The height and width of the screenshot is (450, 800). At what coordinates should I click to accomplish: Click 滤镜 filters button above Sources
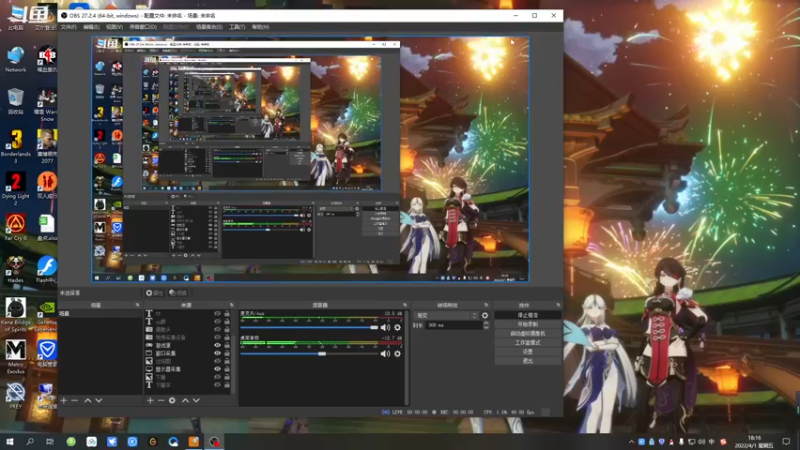pos(178,293)
